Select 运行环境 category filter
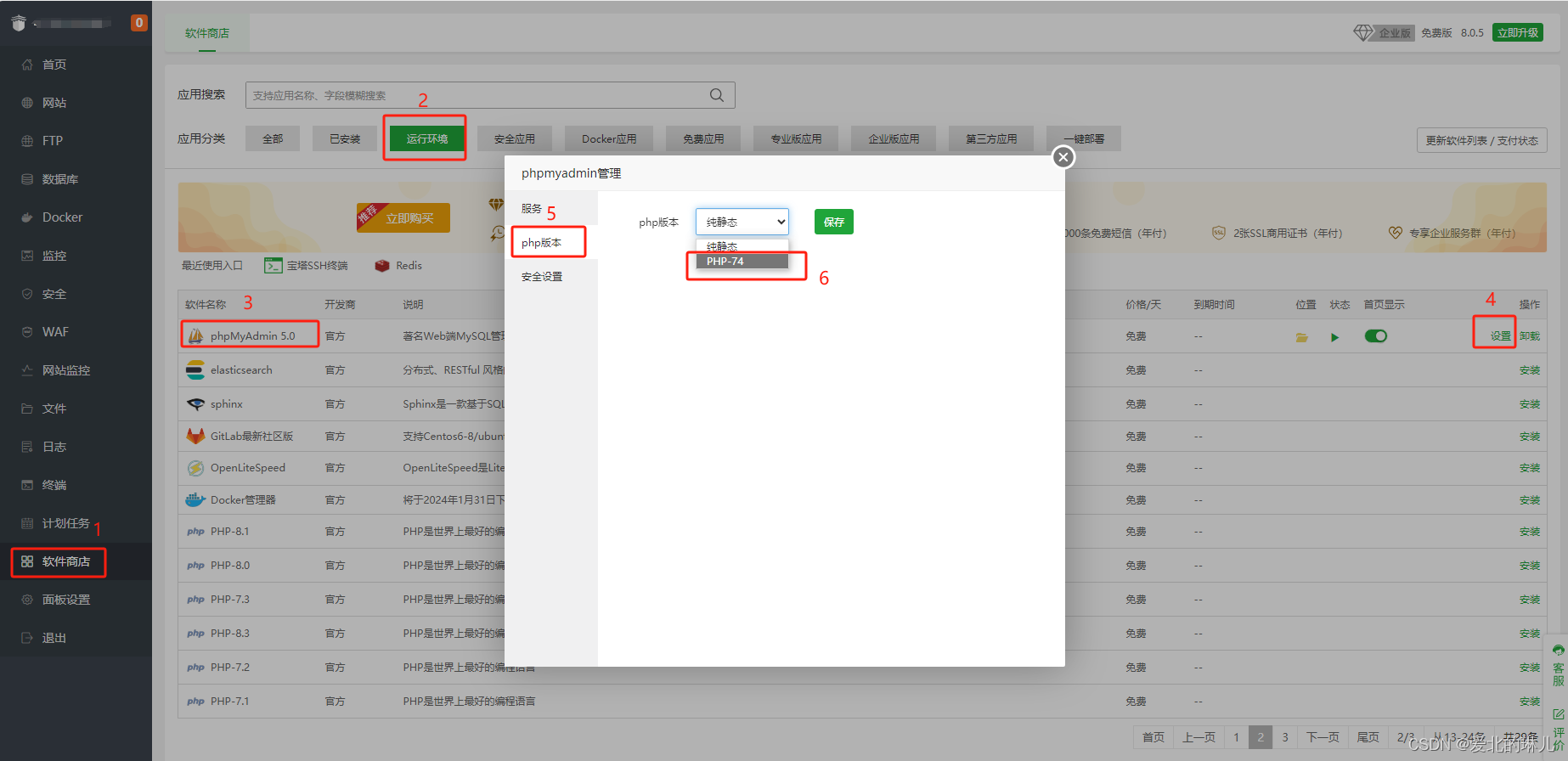 coord(426,138)
